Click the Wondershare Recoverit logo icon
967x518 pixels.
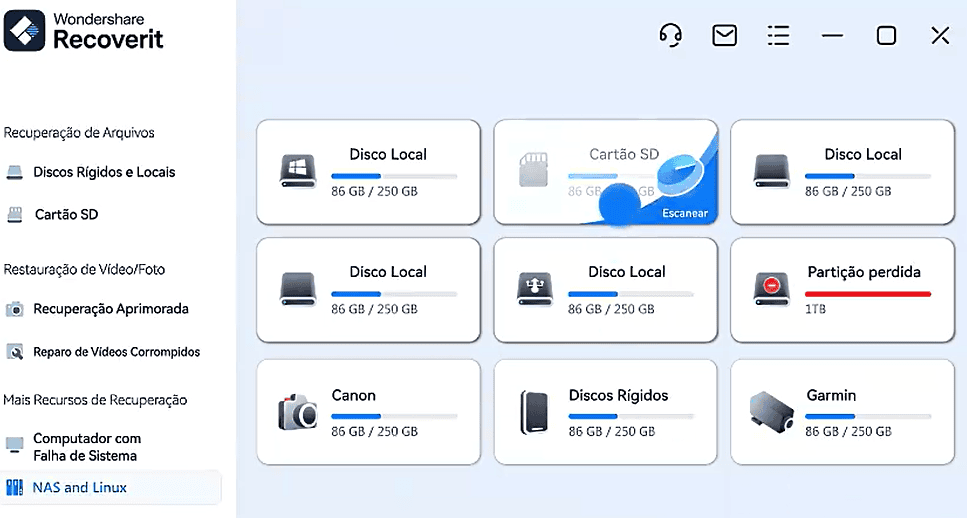[25, 30]
